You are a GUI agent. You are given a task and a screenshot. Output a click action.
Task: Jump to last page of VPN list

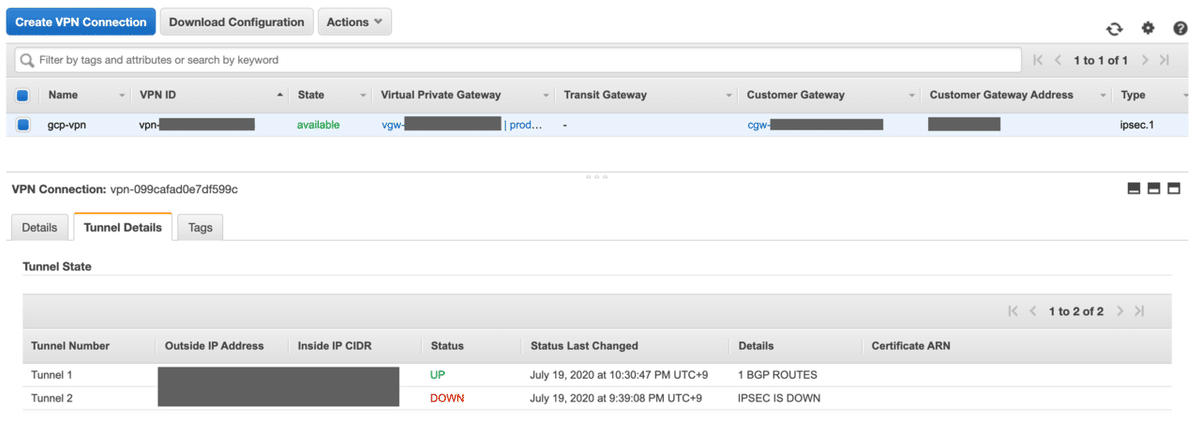tap(1164, 61)
